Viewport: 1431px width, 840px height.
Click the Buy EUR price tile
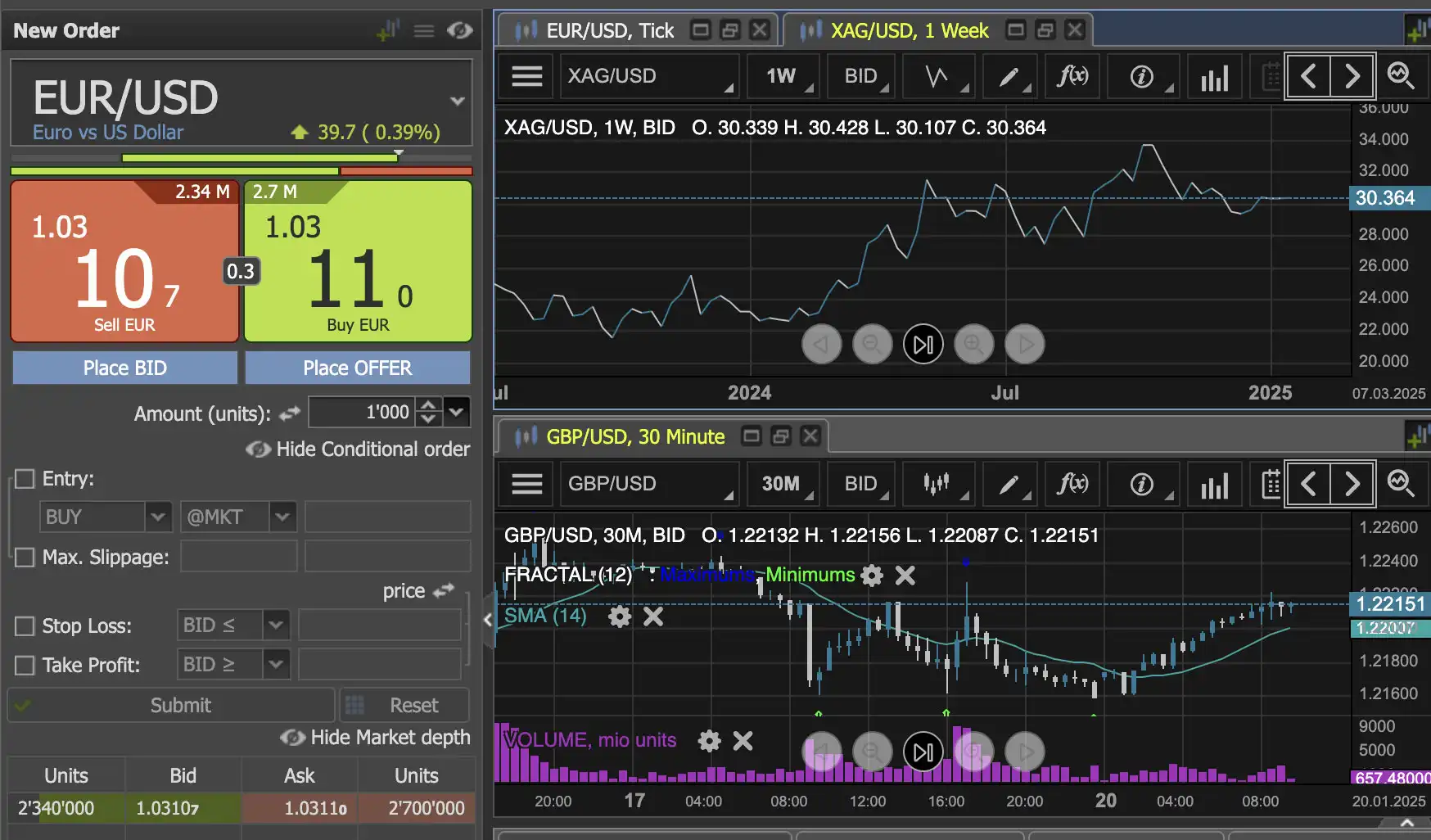pyautogui.click(x=358, y=262)
